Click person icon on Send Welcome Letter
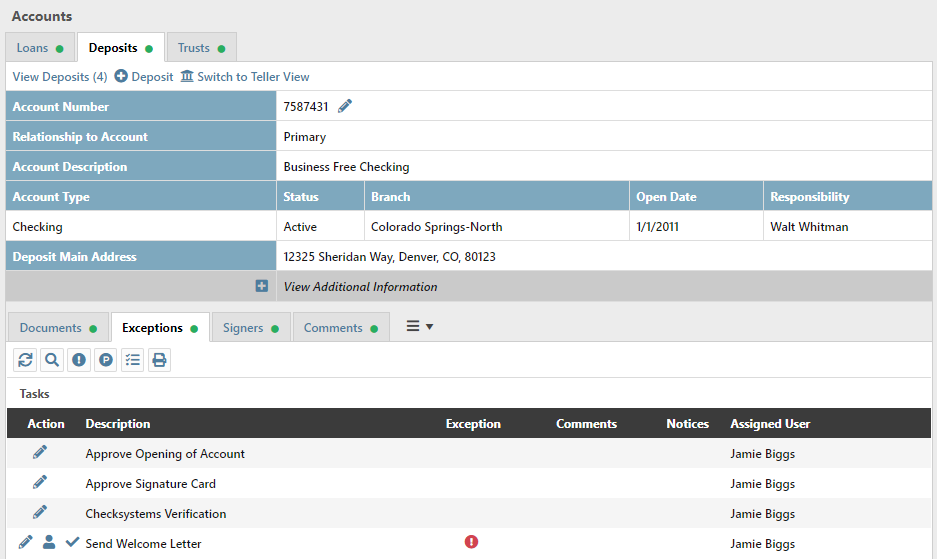 [49, 543]
